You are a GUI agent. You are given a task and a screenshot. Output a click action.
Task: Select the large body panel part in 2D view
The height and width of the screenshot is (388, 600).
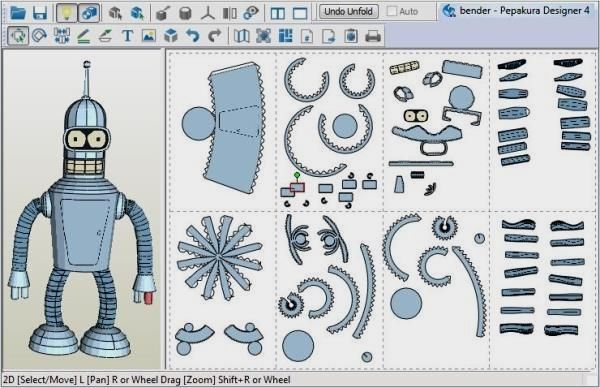pyautogui.click(x=237, y=128)
